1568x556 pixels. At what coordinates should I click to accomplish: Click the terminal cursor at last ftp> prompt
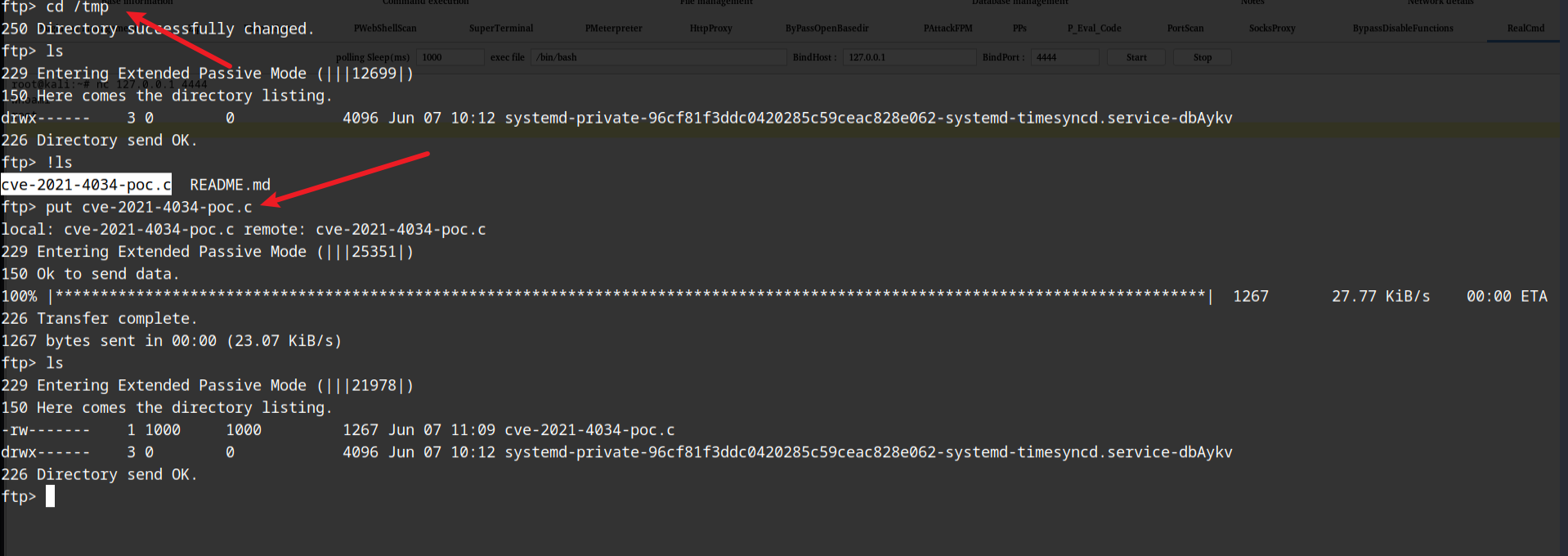(50, 496)
